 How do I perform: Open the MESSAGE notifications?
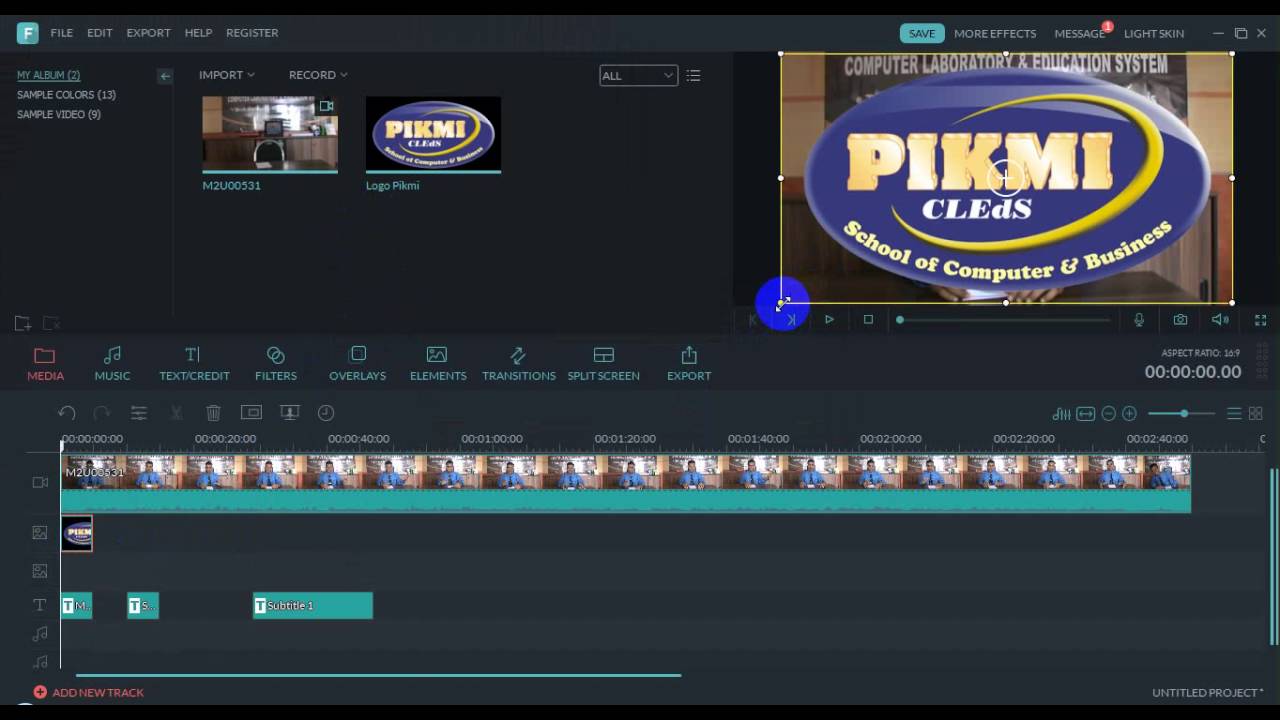[x=1079, y=33]
